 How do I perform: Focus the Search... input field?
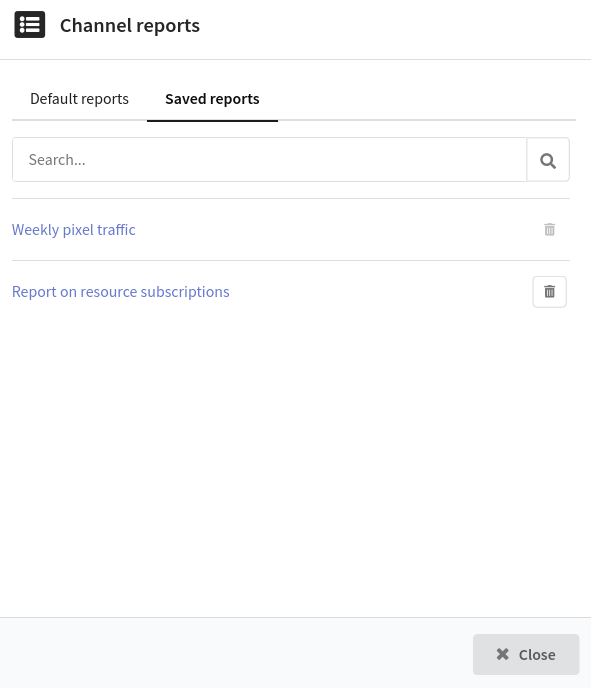point(269,160)
